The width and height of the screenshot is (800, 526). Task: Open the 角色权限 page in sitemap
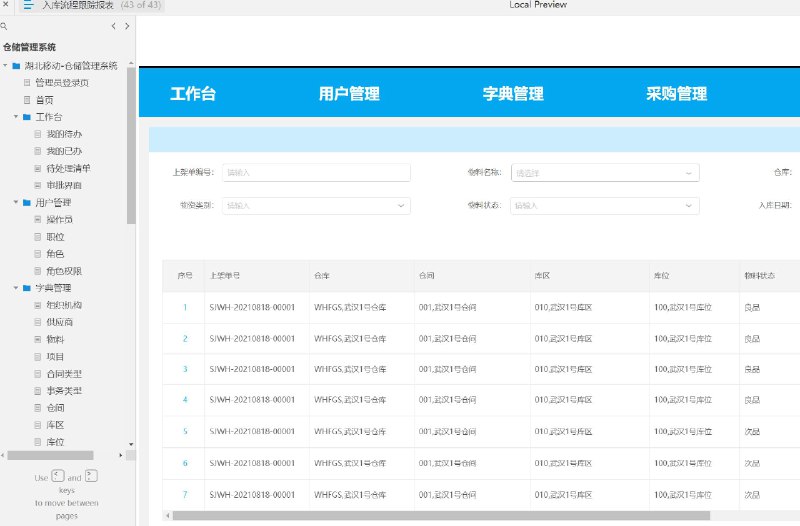pos(64,271)
